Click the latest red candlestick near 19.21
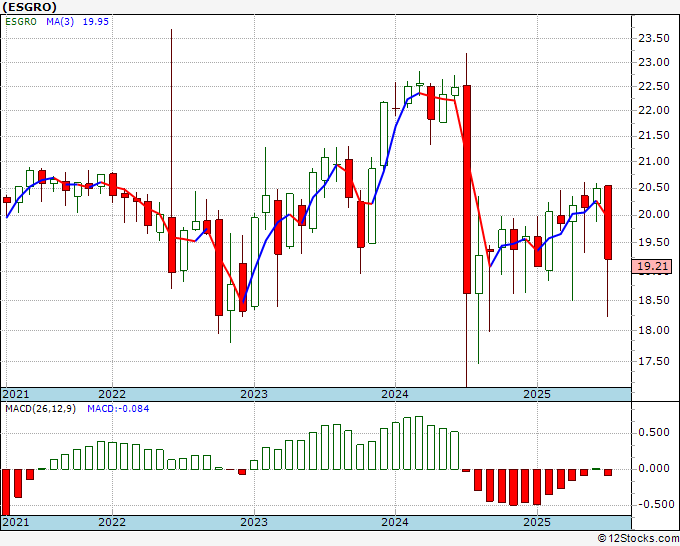This screenshot has width=680, height=546. pos(608,222)
